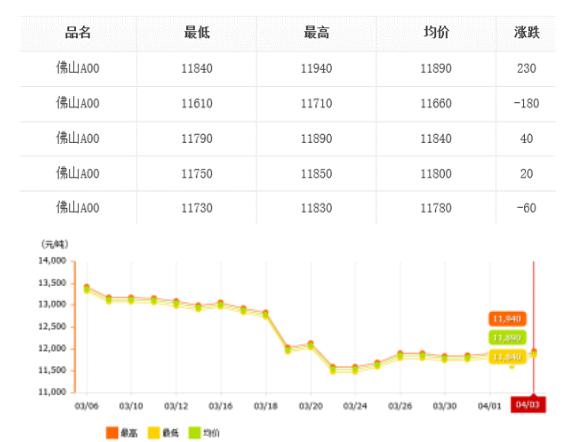Image resolution: width=573 pixels, height=442 pixels.
Task: Click the 最低 column header
Action: pyautogui.click(x=197, y=32)
